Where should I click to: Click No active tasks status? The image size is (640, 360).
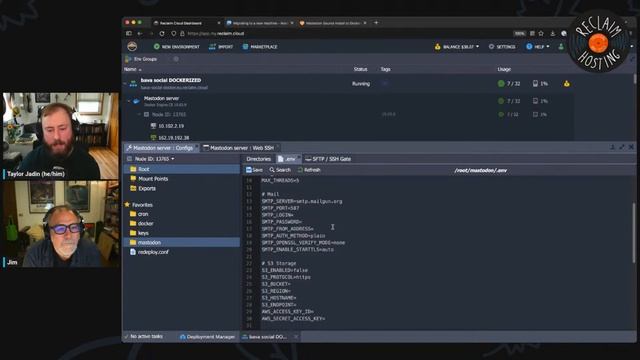(x=144, y=336)
